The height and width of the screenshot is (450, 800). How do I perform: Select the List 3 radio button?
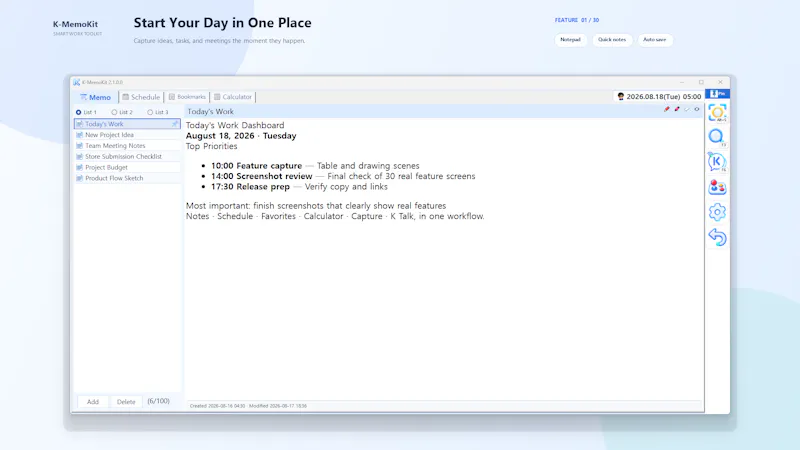pos(150,112)
